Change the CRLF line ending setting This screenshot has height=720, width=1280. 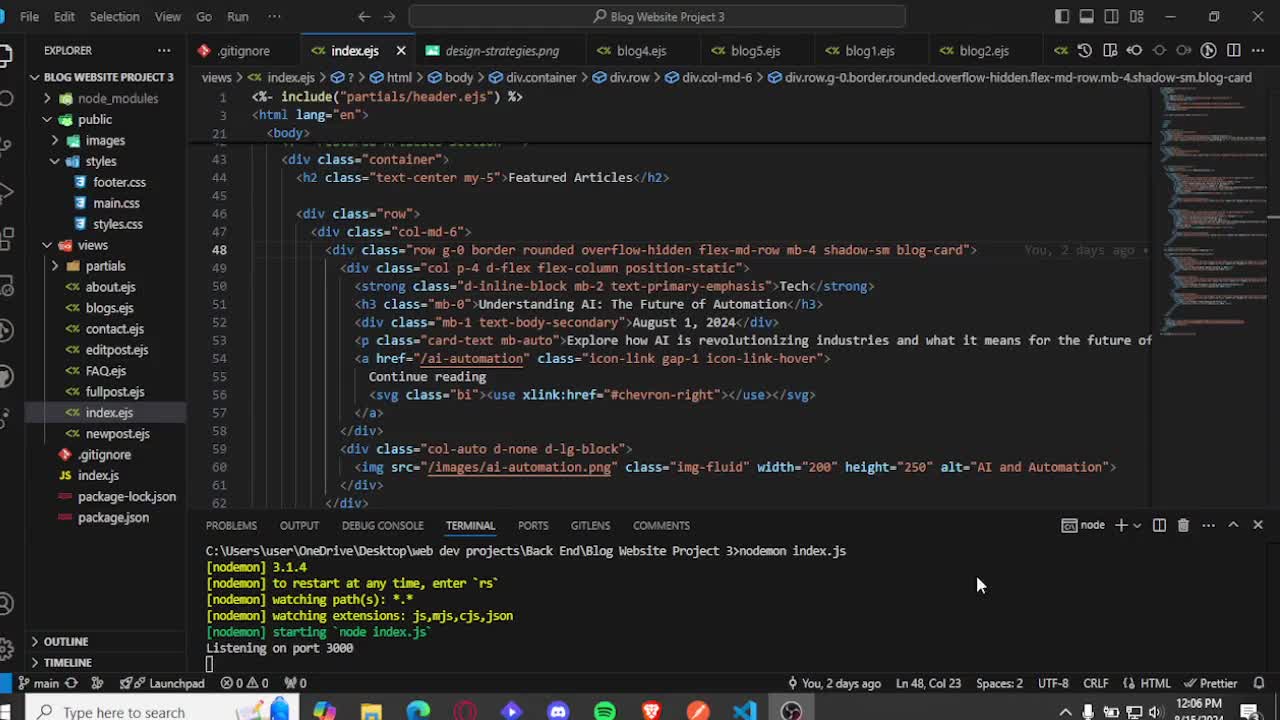tap(1095, 683)
